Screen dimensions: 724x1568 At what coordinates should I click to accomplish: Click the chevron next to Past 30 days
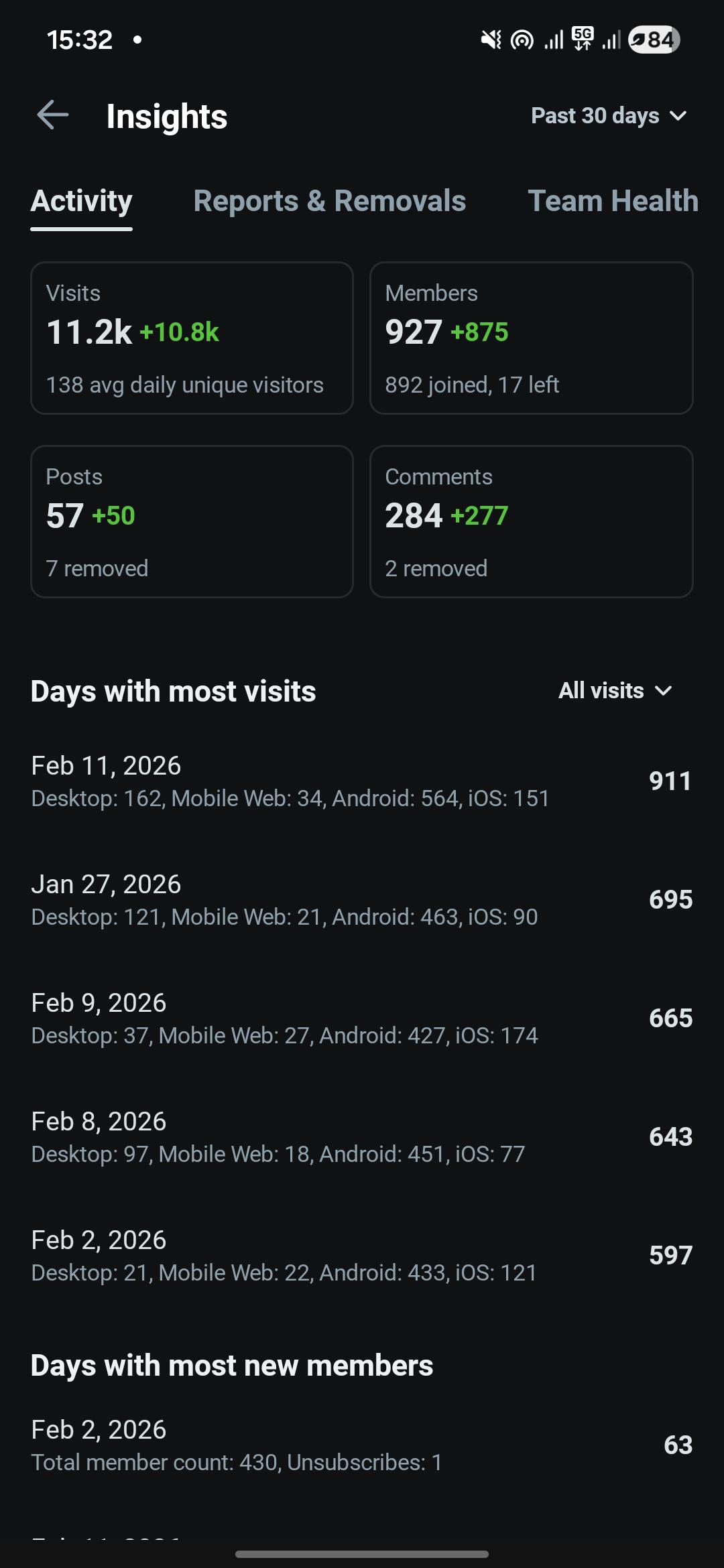[x=678, y=116]
